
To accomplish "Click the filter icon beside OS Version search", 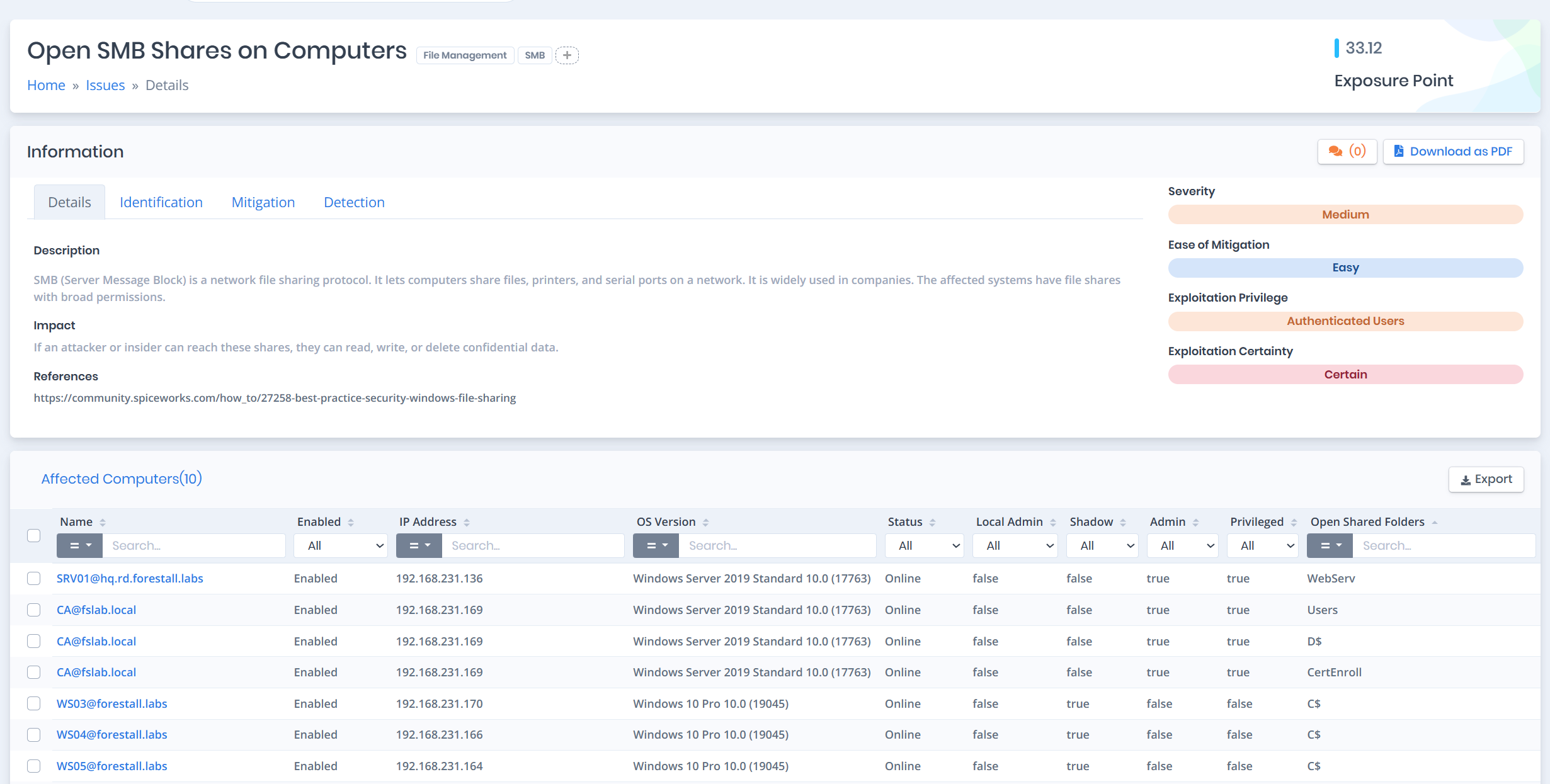I will pyautogui.click(x=656, y=545).
